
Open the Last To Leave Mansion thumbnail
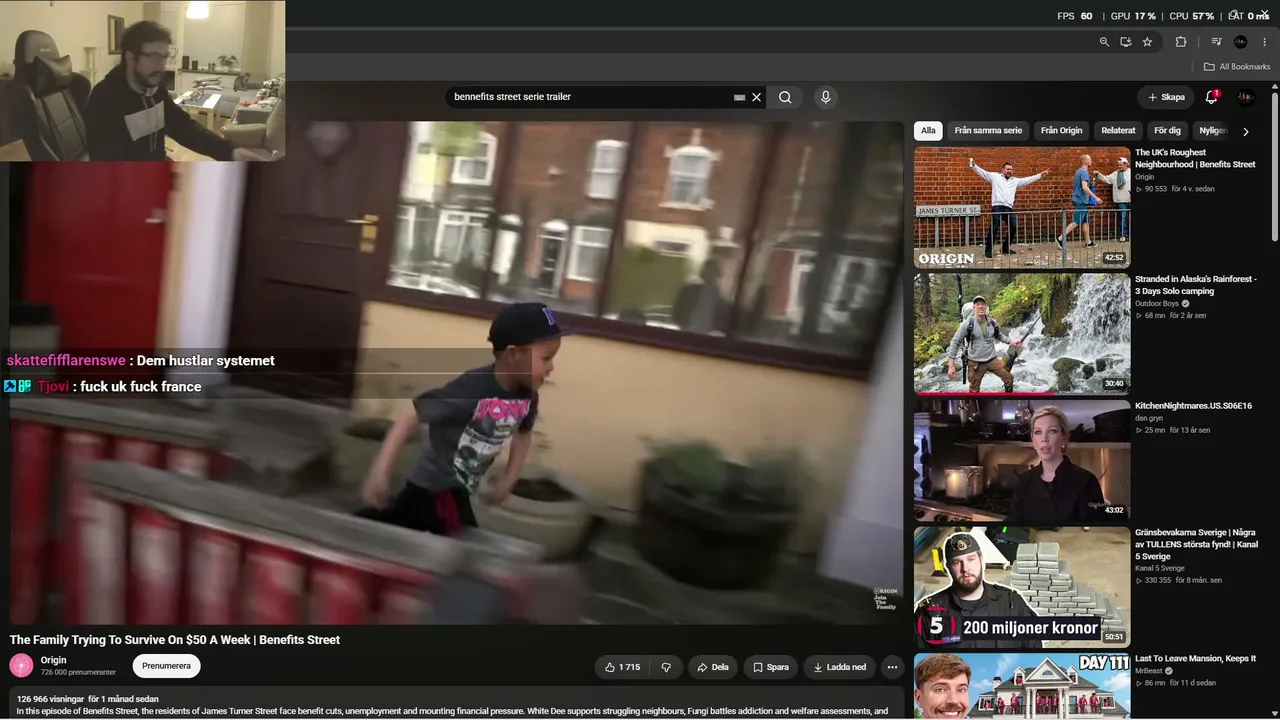click(1022, 687)
